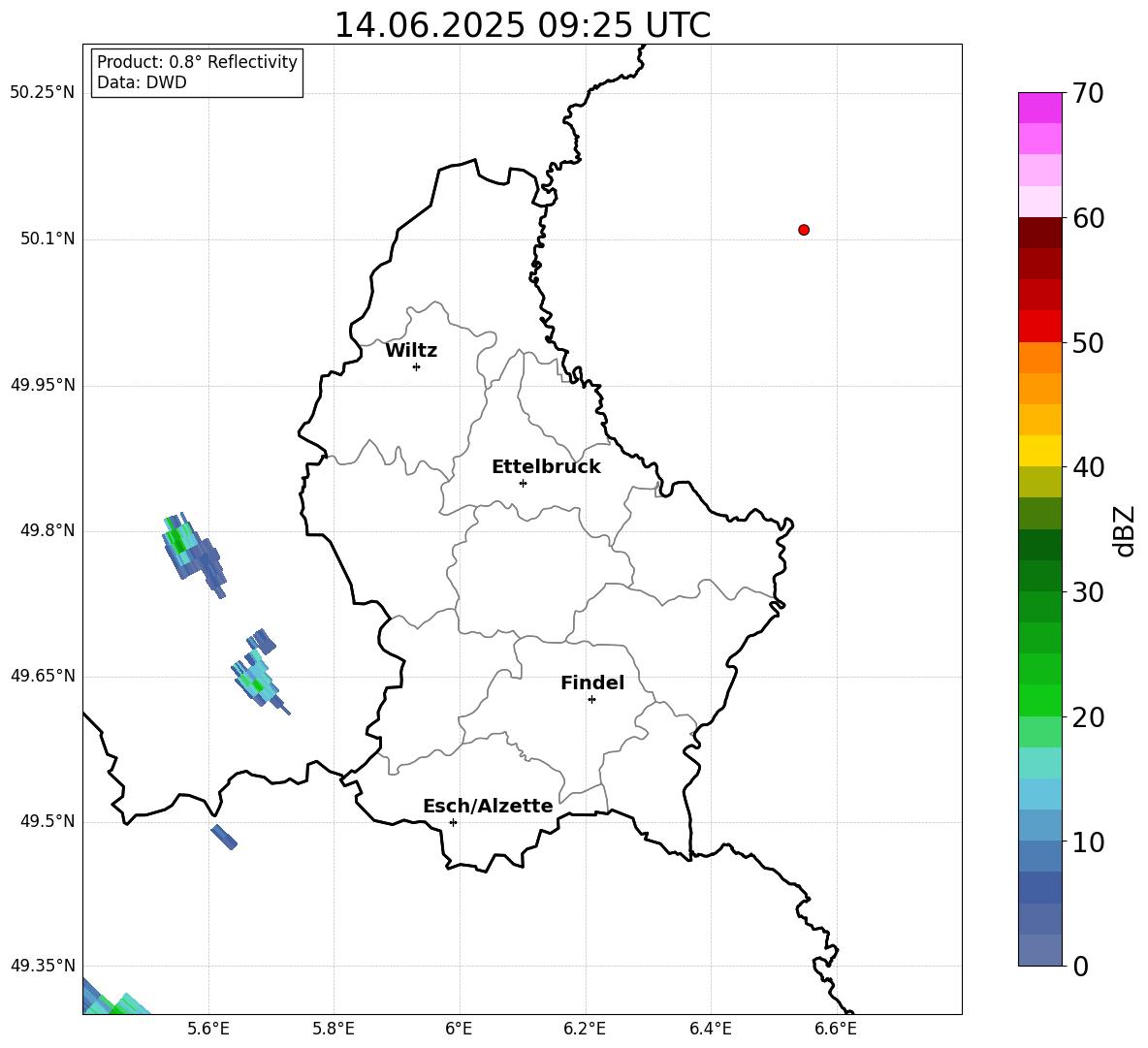Click the 6.2°E longitude label
Image resolution: width=1148 pixels, height=1048 pixels.
coord(585,1029)
